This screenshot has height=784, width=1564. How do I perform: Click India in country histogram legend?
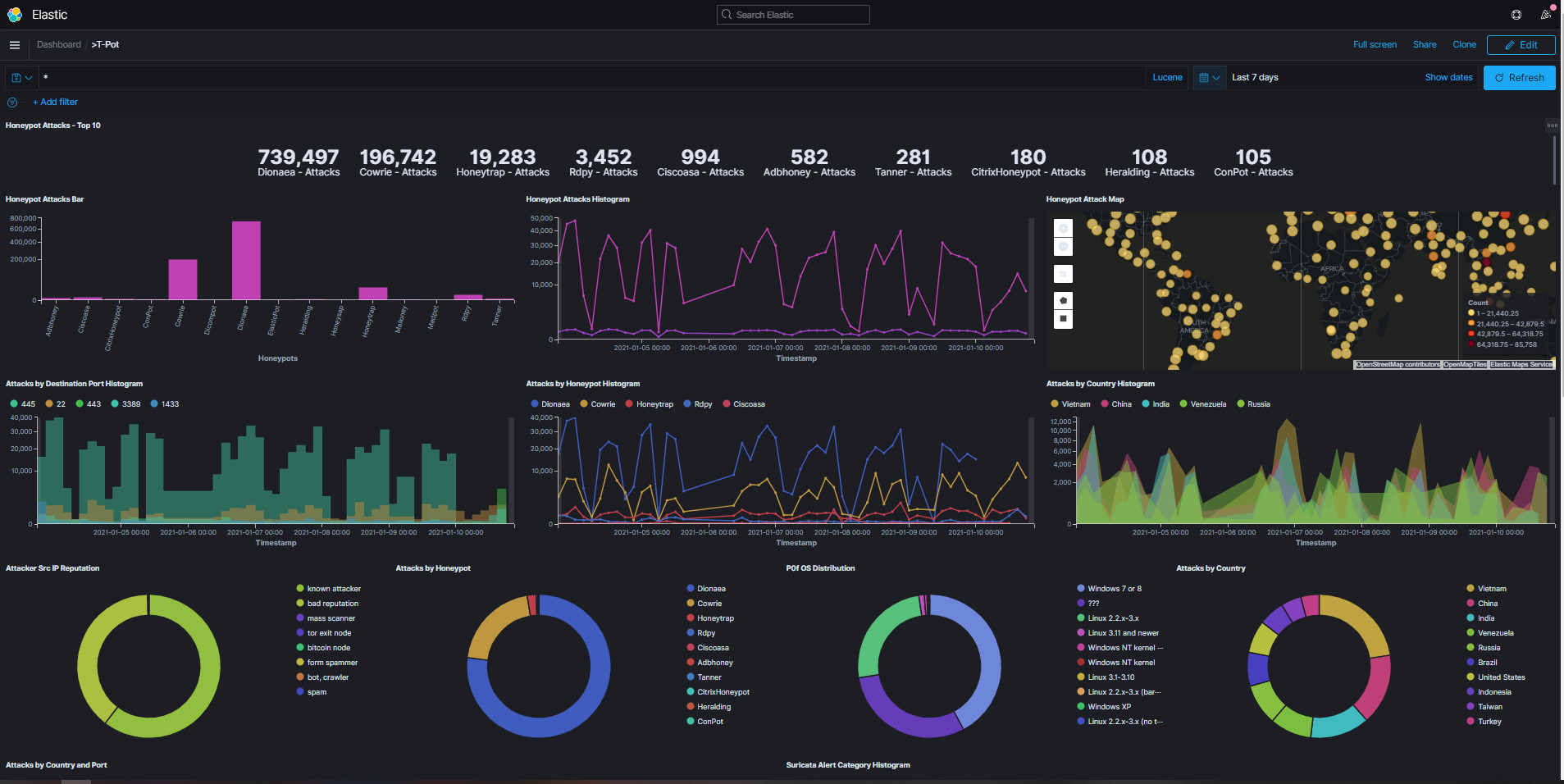click(x=1156, y=404)
